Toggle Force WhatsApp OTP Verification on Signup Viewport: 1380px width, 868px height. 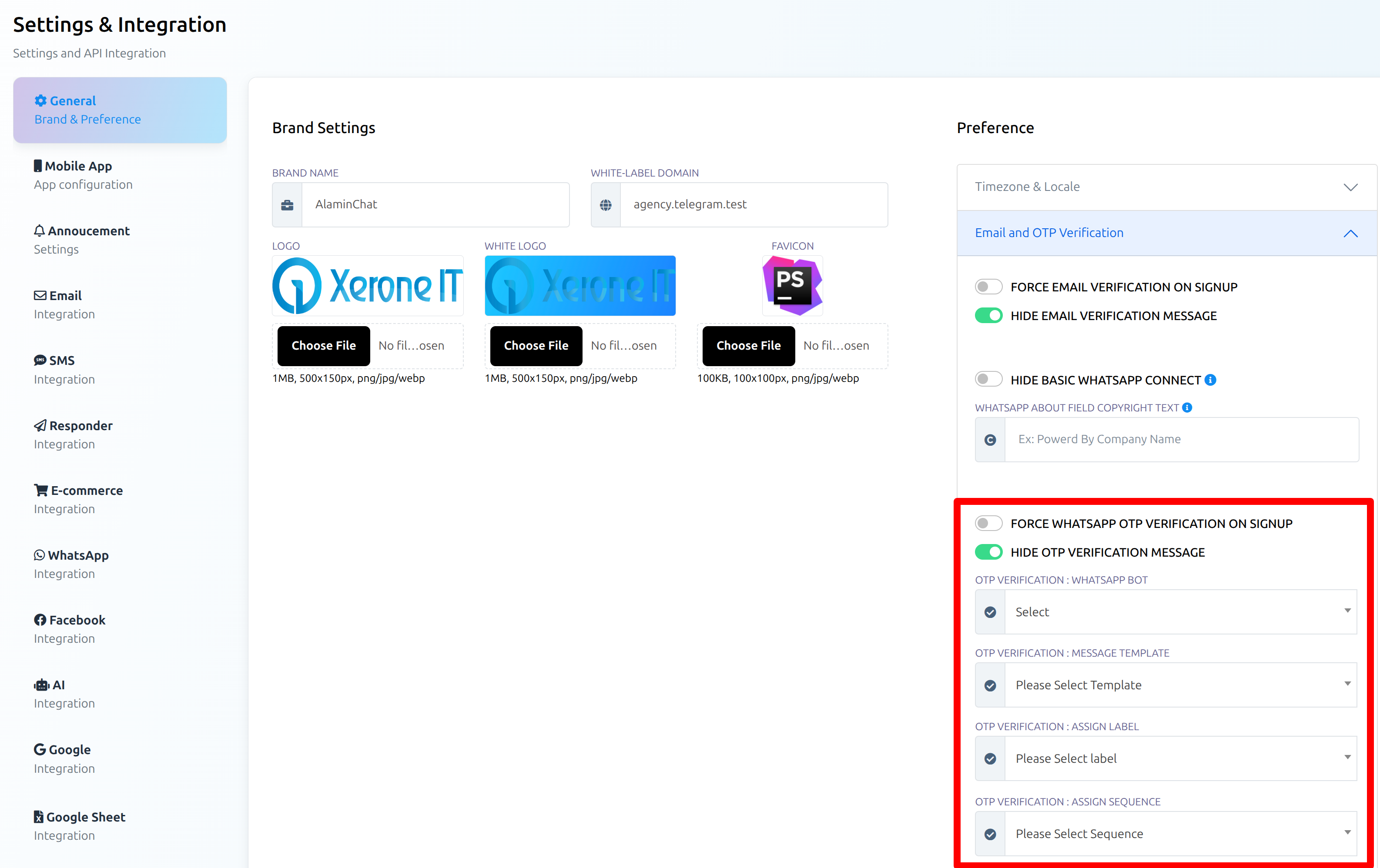tap(988, 523)
